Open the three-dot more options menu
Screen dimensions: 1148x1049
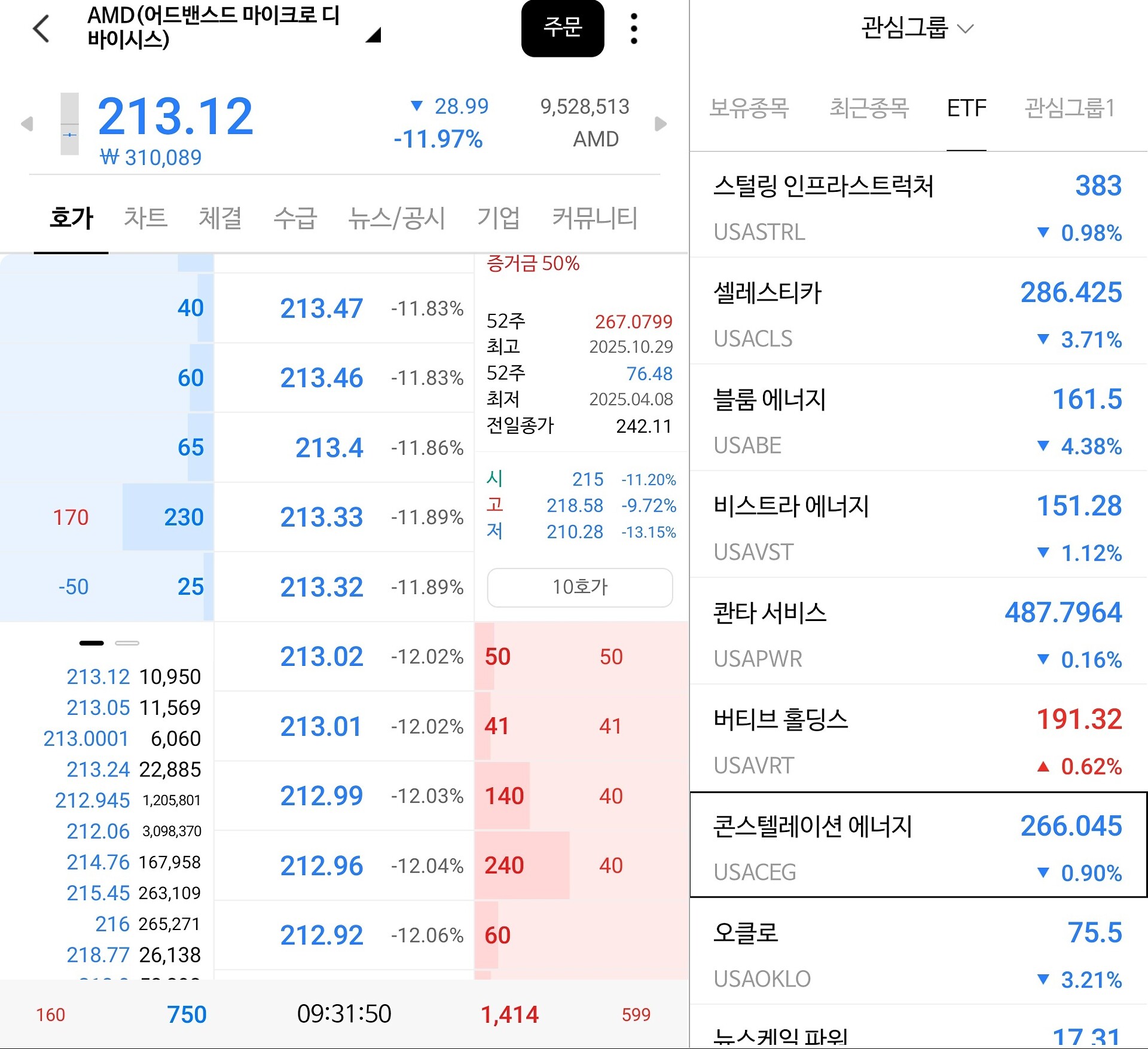pyautogui.click(x=634, y=29)
